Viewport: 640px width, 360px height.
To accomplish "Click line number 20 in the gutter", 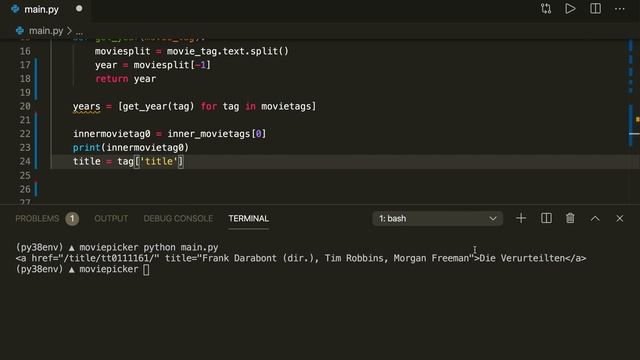I will tap(25, 106).
